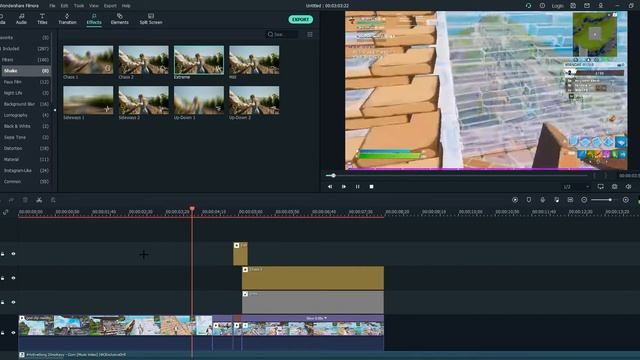Click the marker shield icon
Image resolution: width=640 pixels, height=360 pixels.
tap(529, 200)
